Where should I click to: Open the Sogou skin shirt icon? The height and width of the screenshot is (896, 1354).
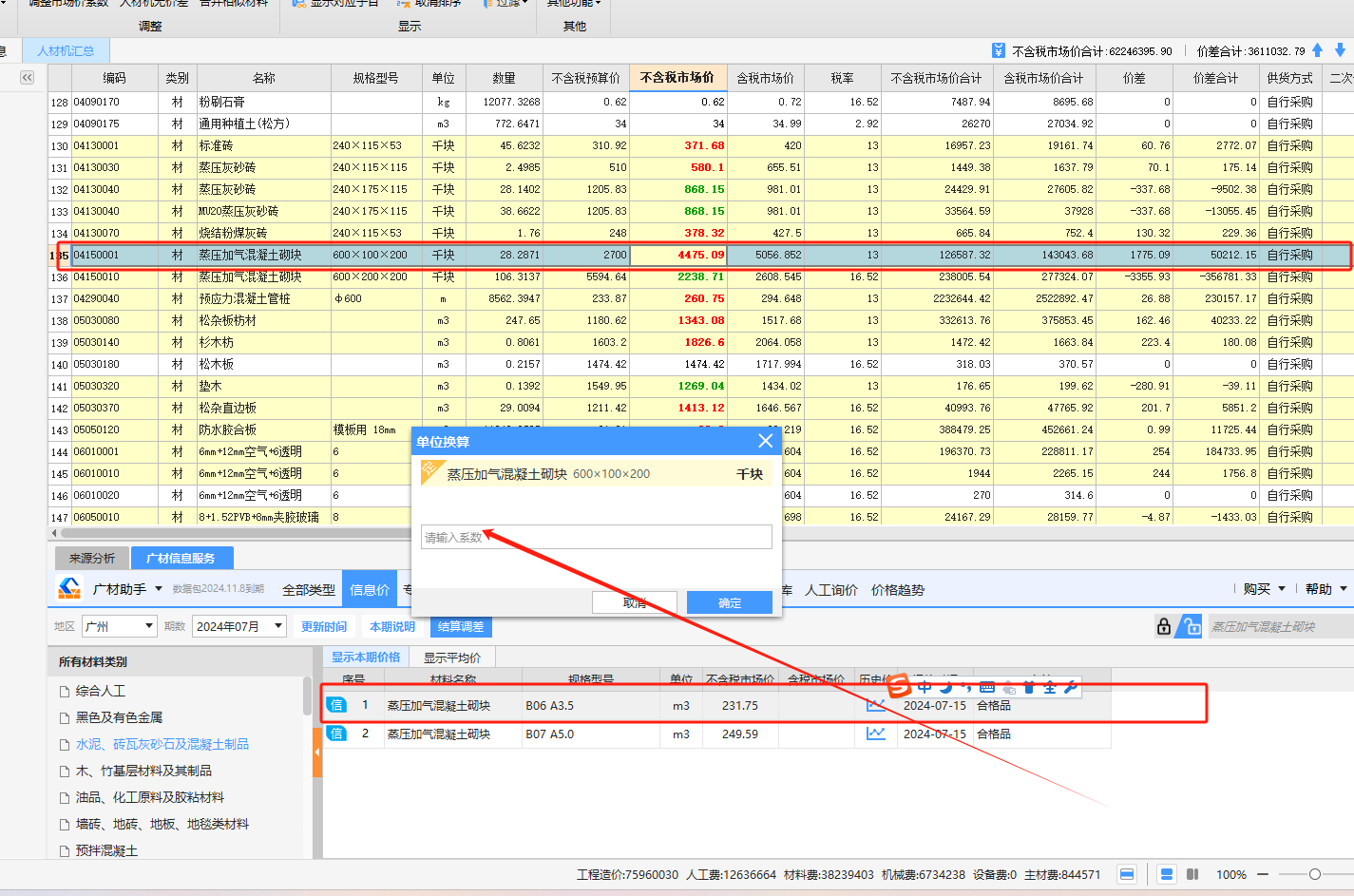tap(1029, 687)
